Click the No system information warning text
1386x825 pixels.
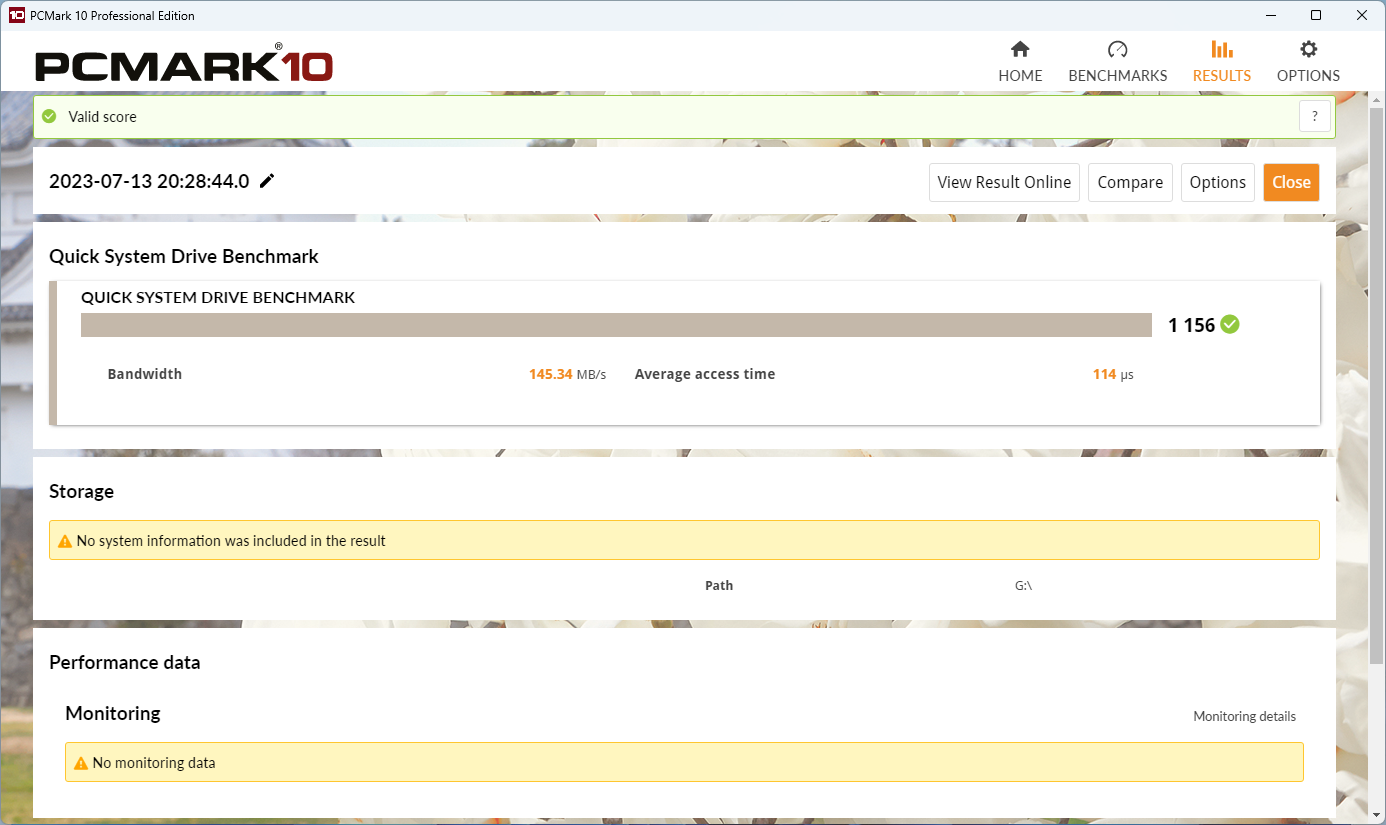coord(231,541)
